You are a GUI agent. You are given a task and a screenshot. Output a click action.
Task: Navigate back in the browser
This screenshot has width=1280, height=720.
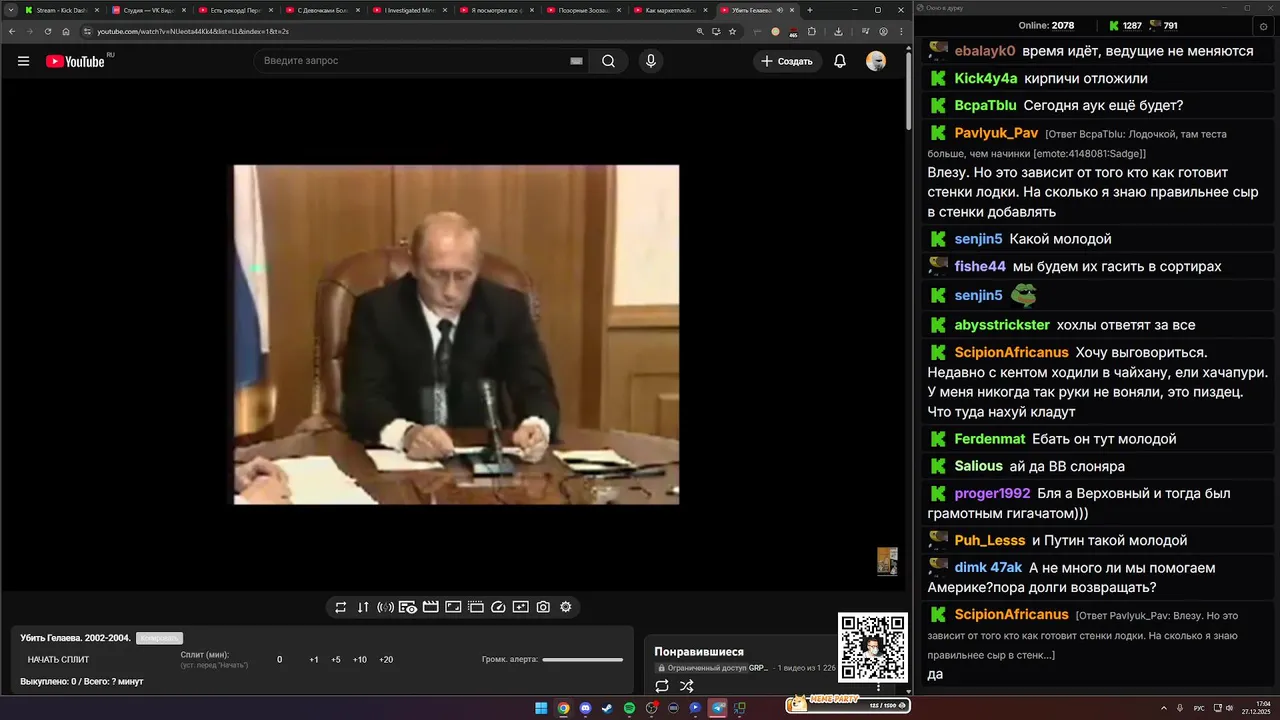pyautogui.click(x=11, y=31)
